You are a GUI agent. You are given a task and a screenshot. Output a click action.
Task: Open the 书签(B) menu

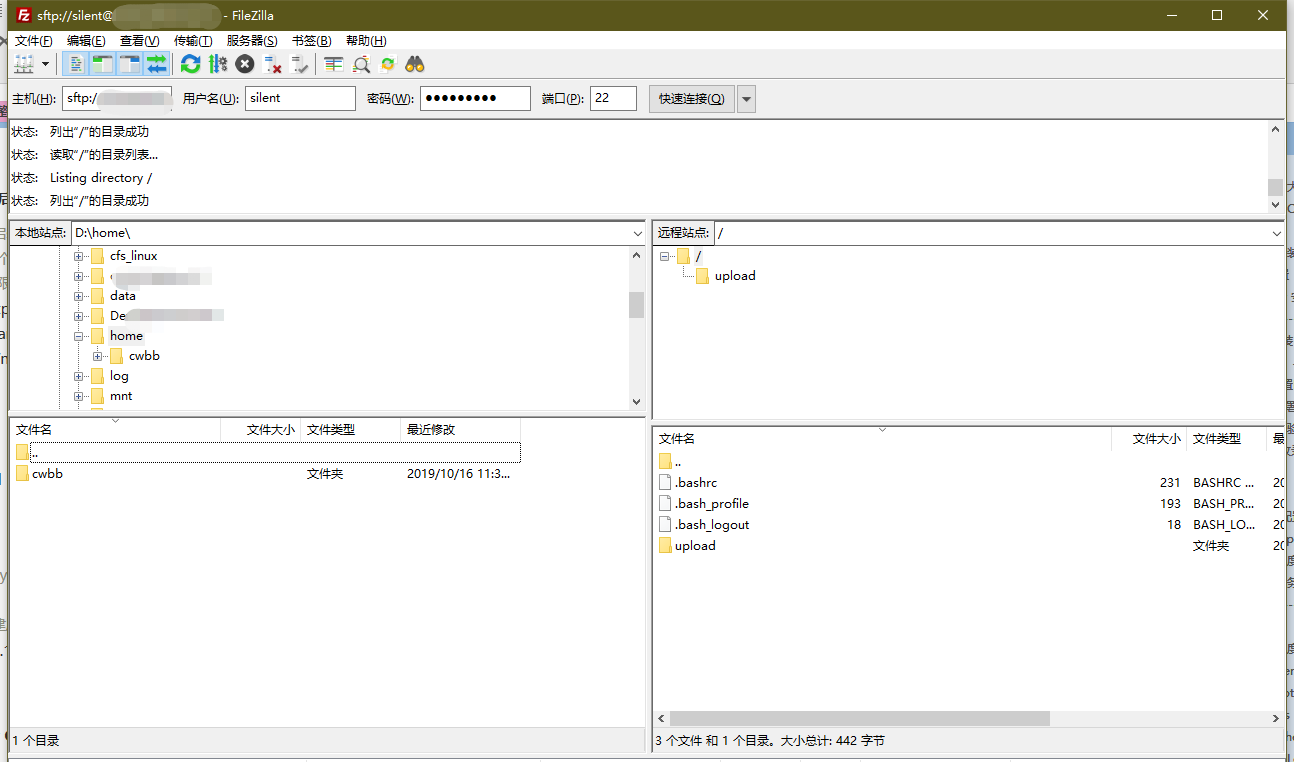pos(311,41)
